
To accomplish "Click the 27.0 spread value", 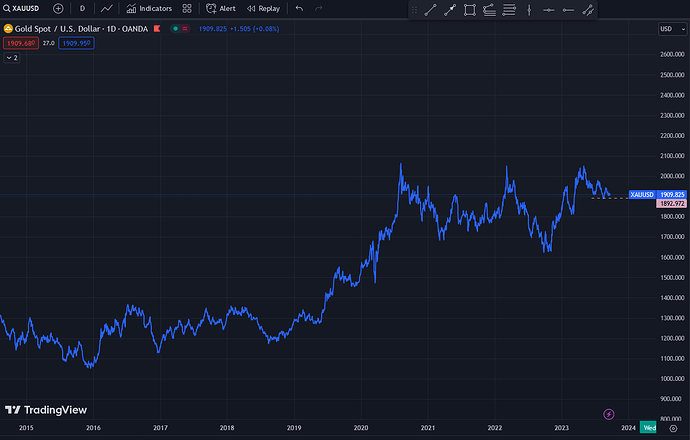I will pyautogui.click(x=49, y=43).
